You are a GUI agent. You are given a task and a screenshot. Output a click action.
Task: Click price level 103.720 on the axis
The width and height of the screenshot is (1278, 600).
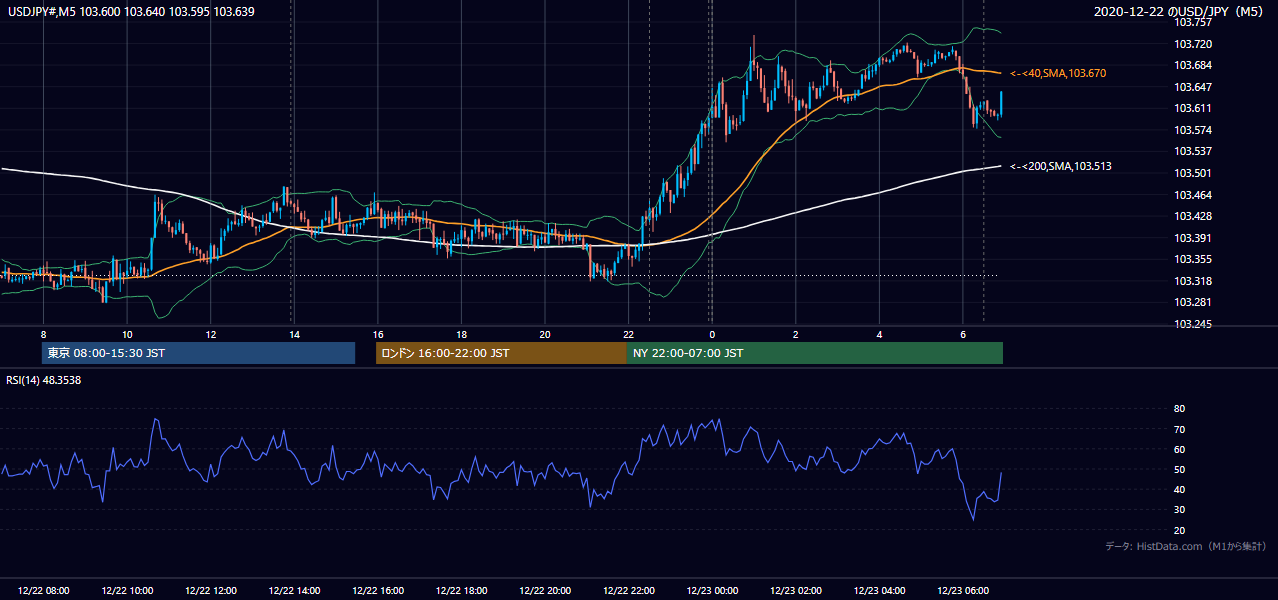coord(1192,44)
